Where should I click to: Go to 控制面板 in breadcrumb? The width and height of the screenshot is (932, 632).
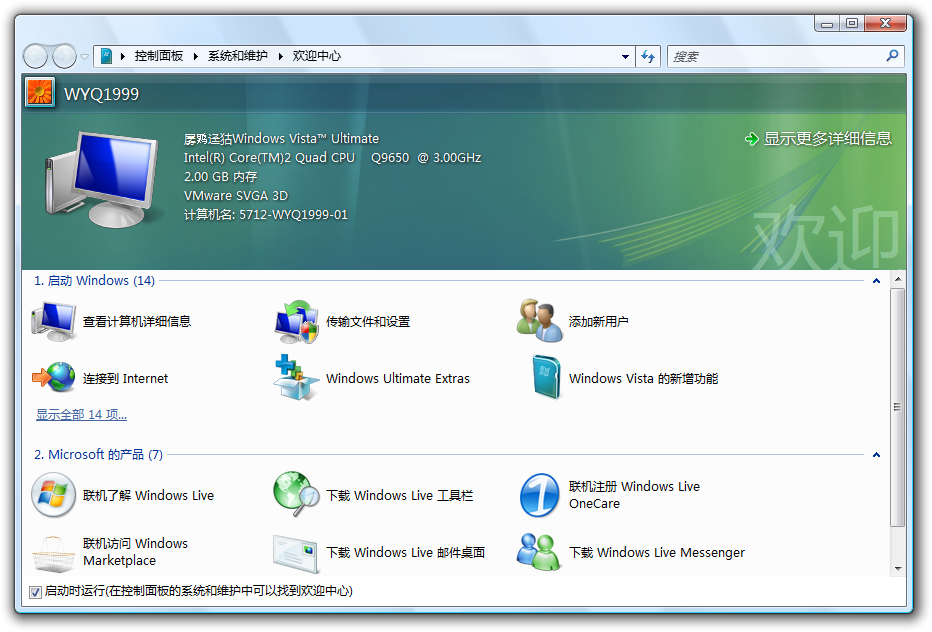pyautogui.click(x=159, y=56)
